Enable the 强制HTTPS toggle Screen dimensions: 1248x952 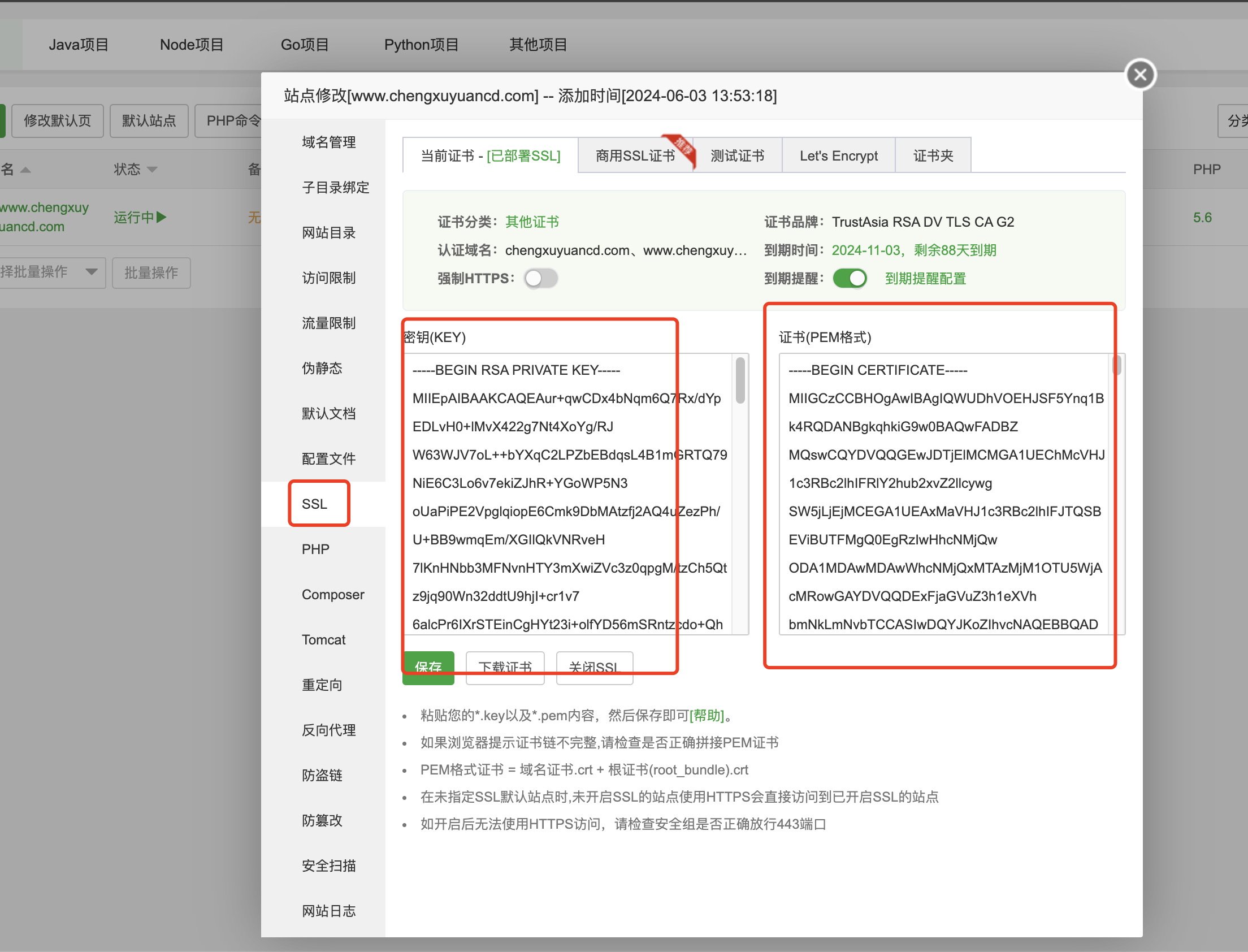click(x=540, y=278)
